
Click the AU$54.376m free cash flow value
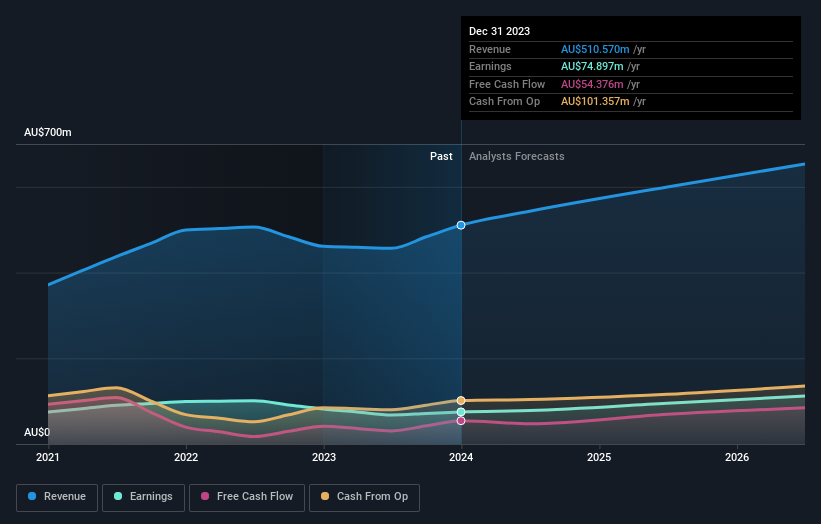tap(592, 84)
